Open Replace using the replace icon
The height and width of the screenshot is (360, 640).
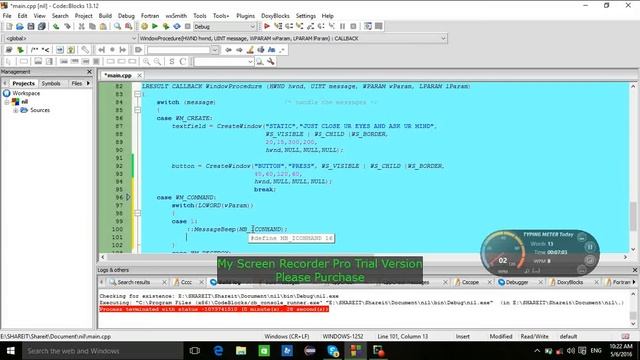tap(129, 27)
